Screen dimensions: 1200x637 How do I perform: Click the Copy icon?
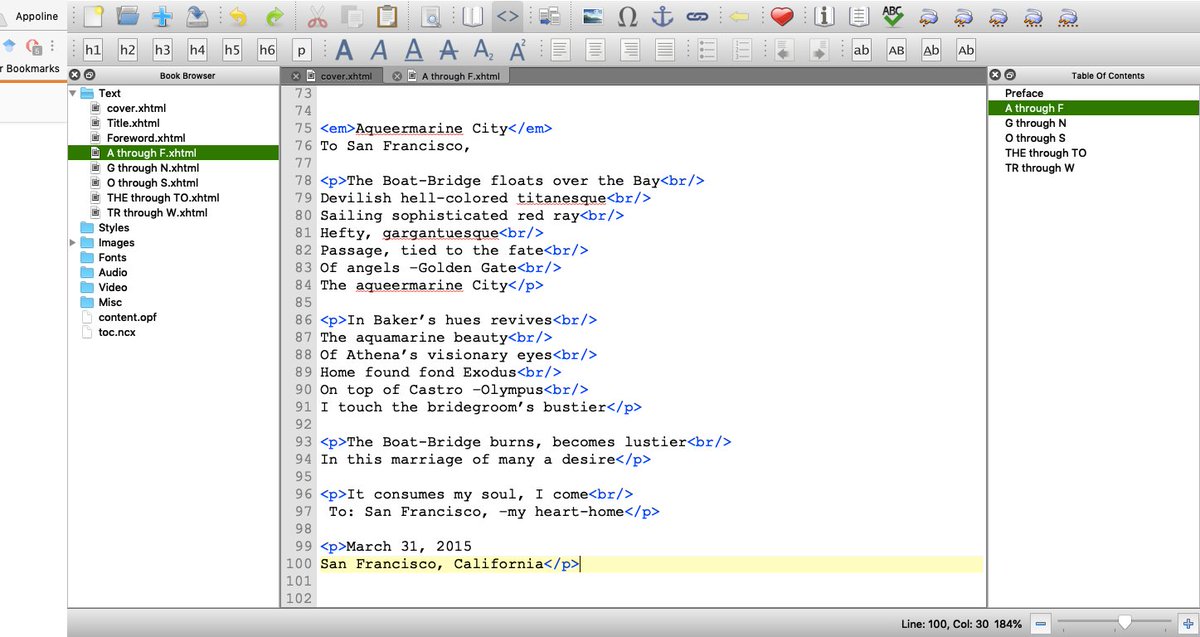[x=351, y=16]
